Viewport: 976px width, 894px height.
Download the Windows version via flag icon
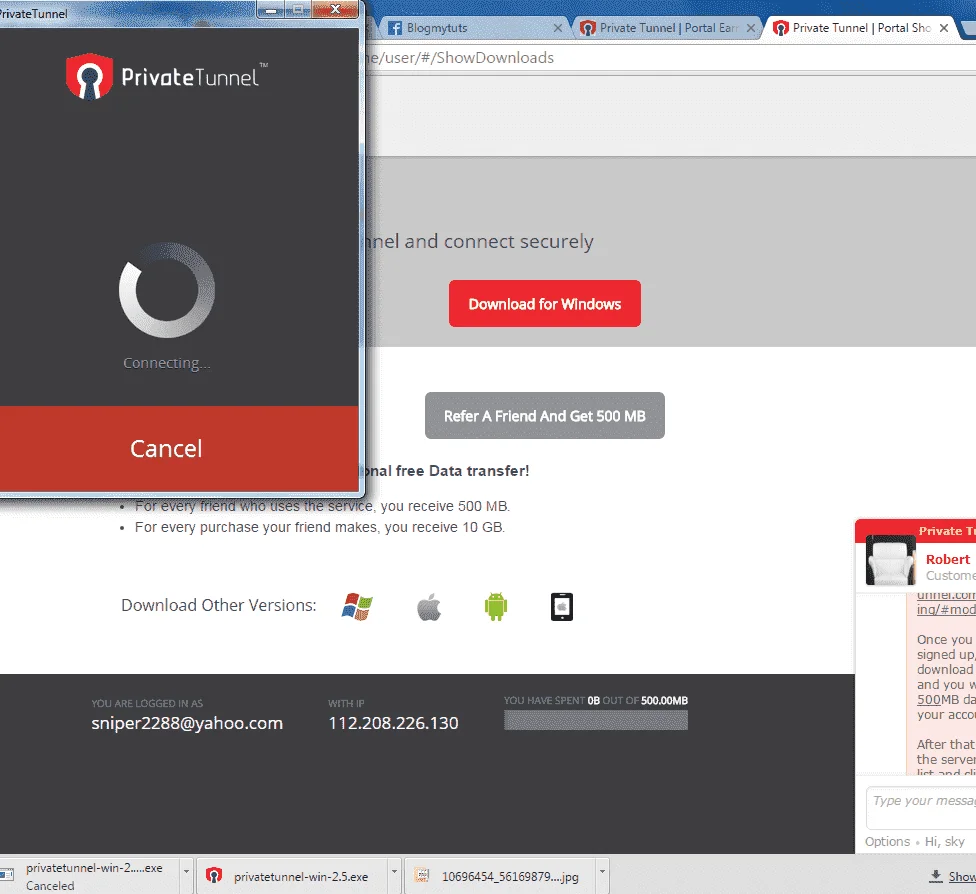click(357, 606)
